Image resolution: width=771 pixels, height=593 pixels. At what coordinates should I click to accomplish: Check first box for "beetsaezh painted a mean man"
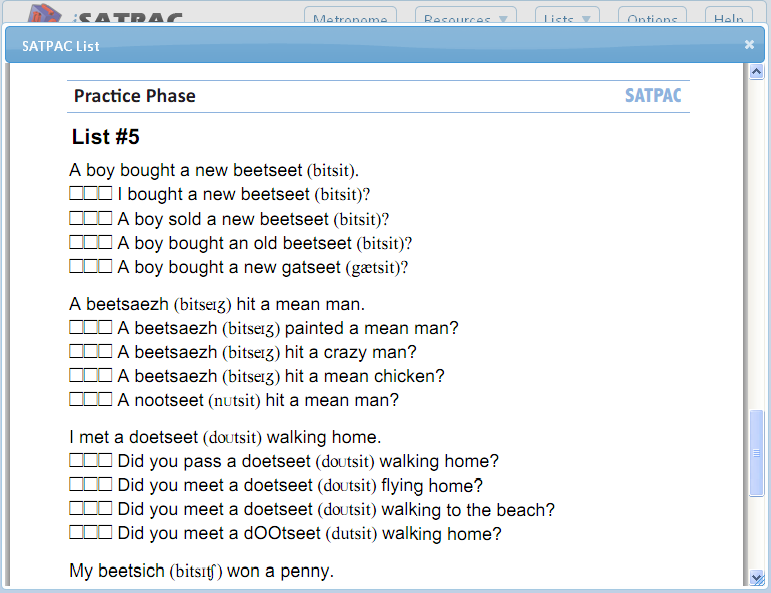click(76, 327)
